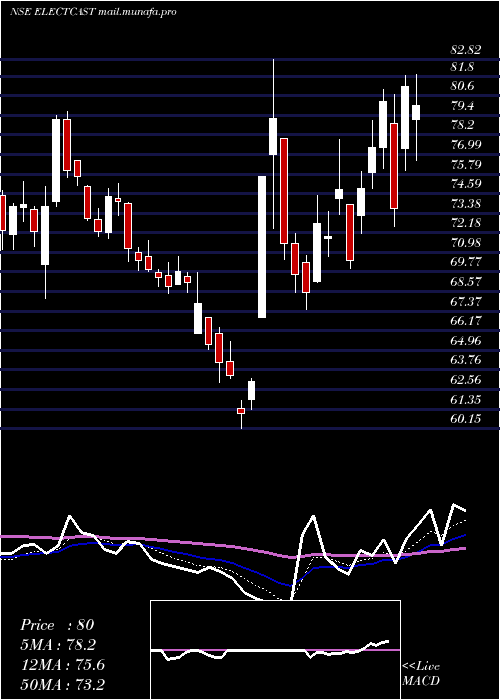
Task: Click the <<Live MACD label
Action: (421, 674)
